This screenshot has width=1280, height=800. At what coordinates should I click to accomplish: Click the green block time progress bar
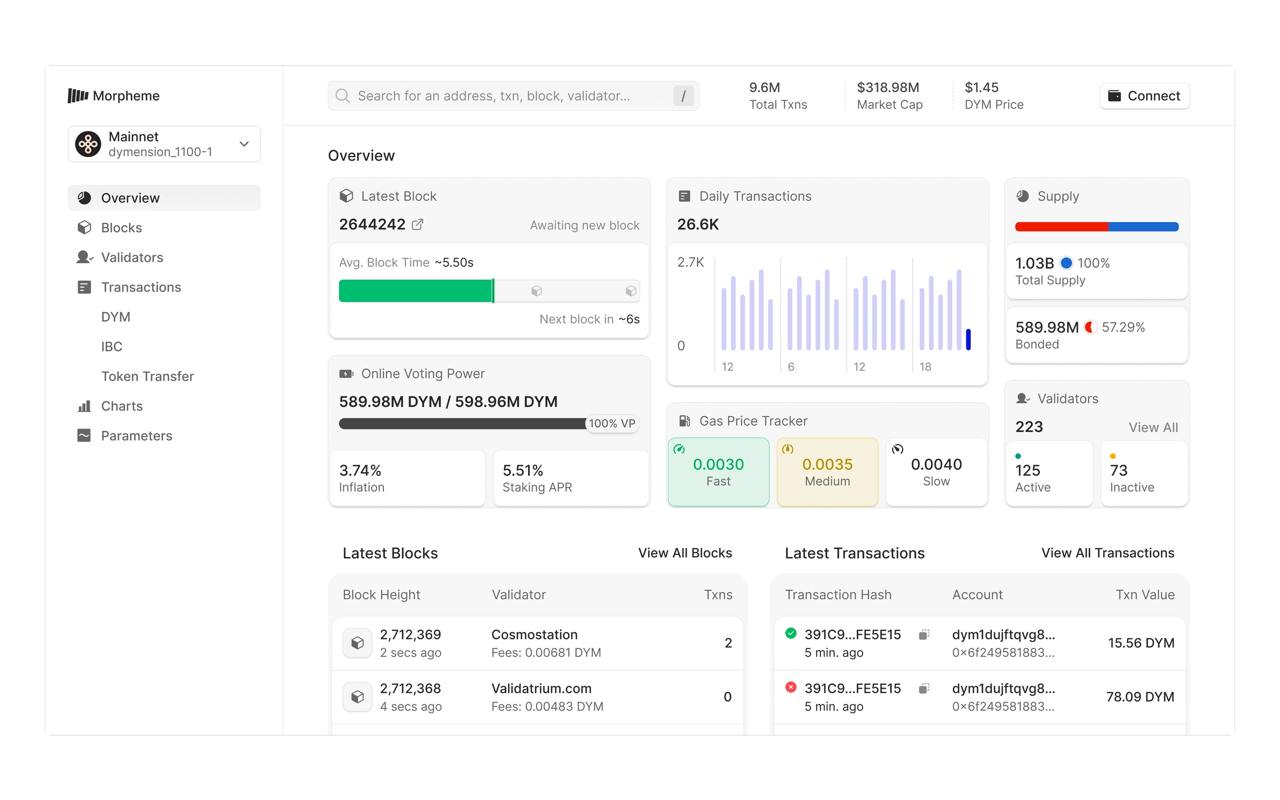[415, 291]
